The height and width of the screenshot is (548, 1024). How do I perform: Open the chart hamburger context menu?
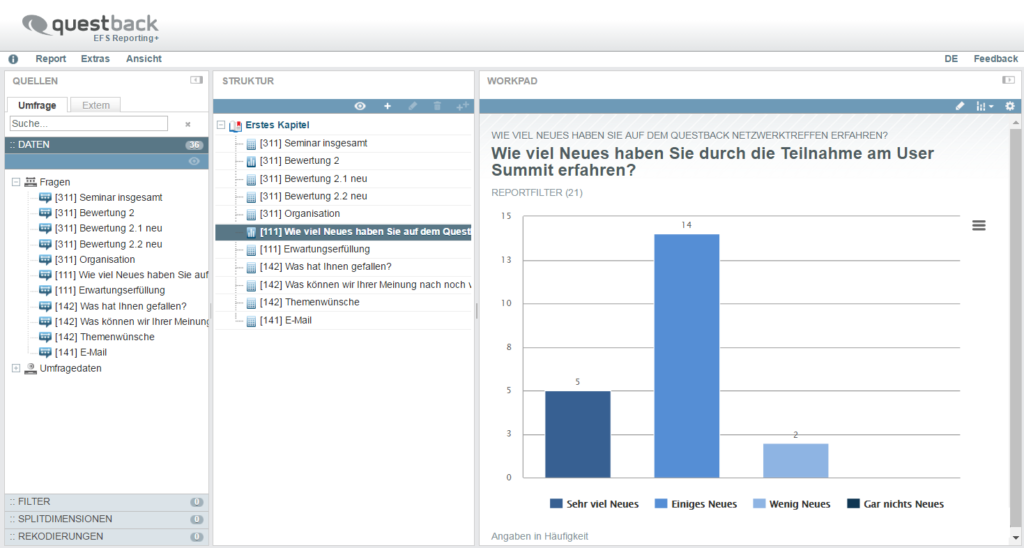pos(979,226)
